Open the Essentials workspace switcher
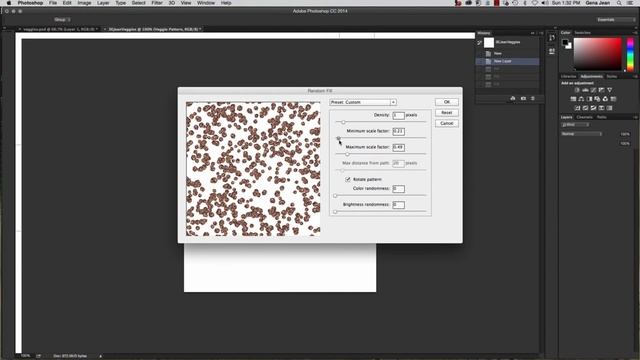 tap(616, 20)
